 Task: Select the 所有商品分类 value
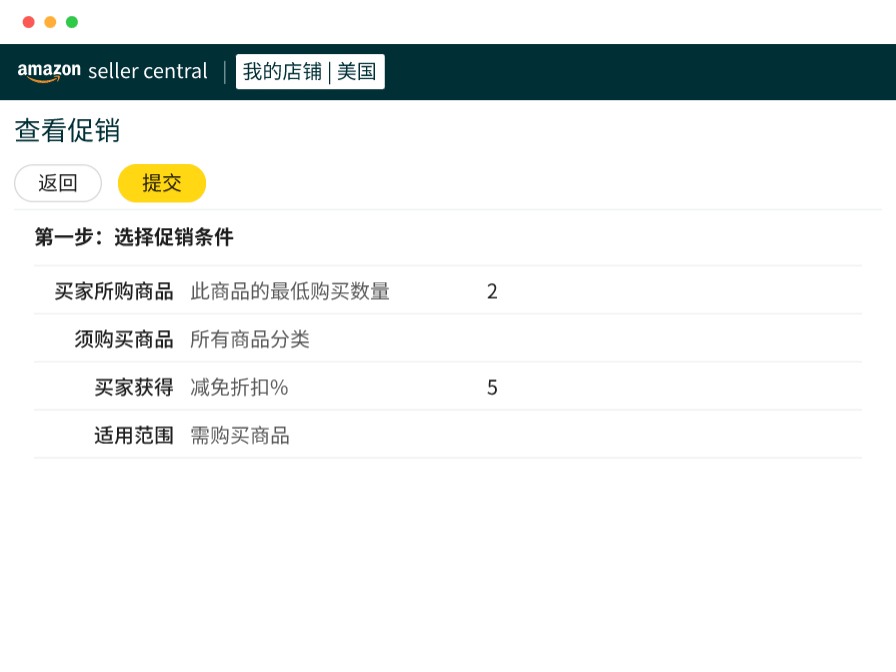tap(250, 339)
